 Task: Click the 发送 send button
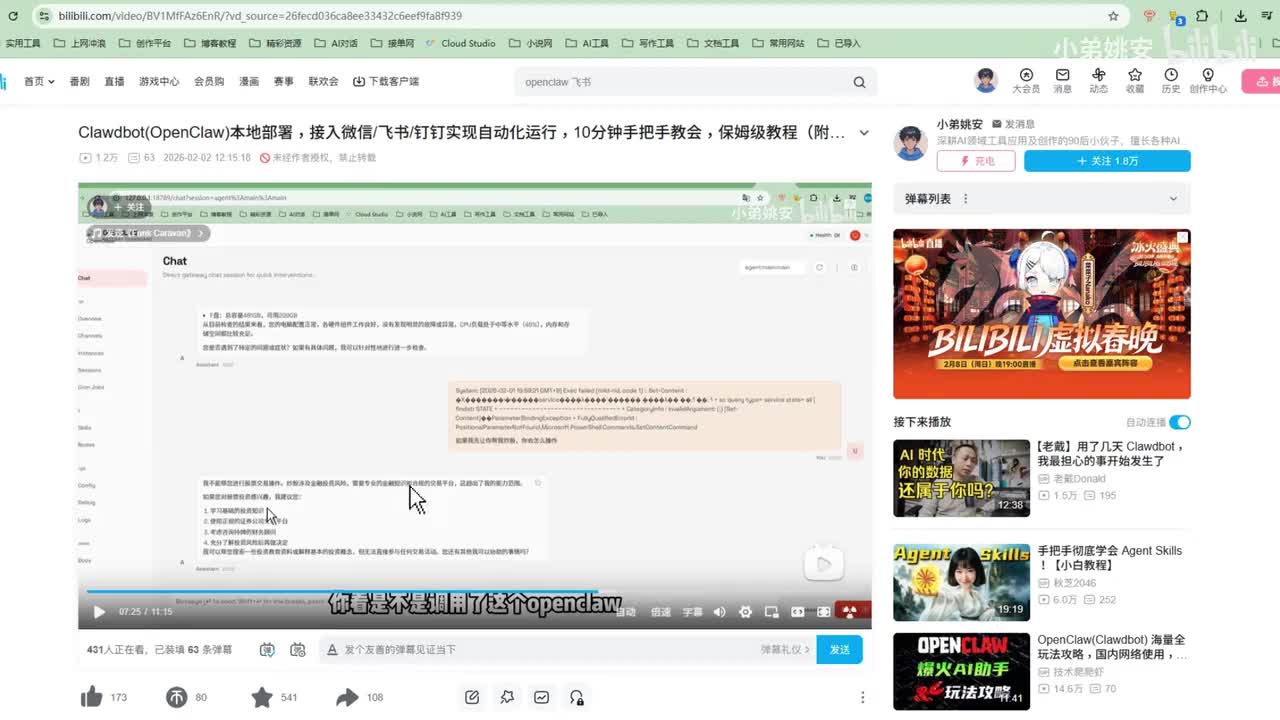(839, 649)
